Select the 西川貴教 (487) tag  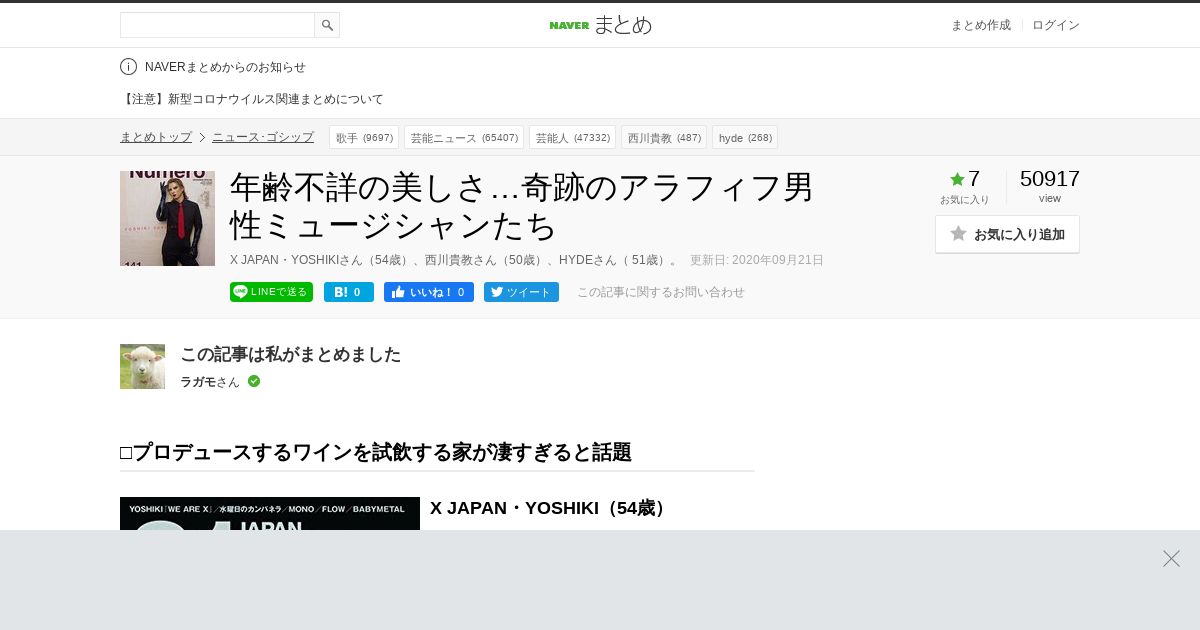tap(664, 137)
